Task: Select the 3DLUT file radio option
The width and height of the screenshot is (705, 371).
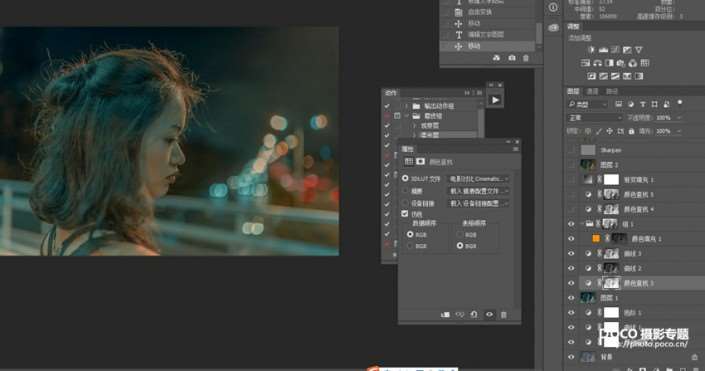Action: click(405, 179)
